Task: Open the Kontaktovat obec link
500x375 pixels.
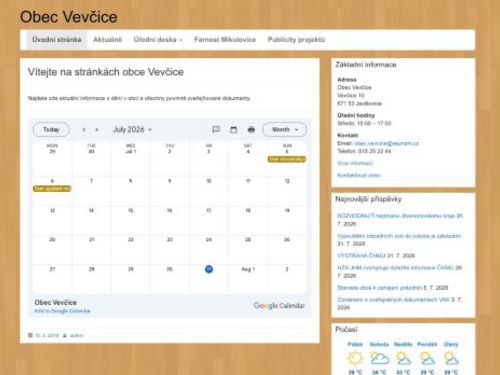Action: point(358,175)
